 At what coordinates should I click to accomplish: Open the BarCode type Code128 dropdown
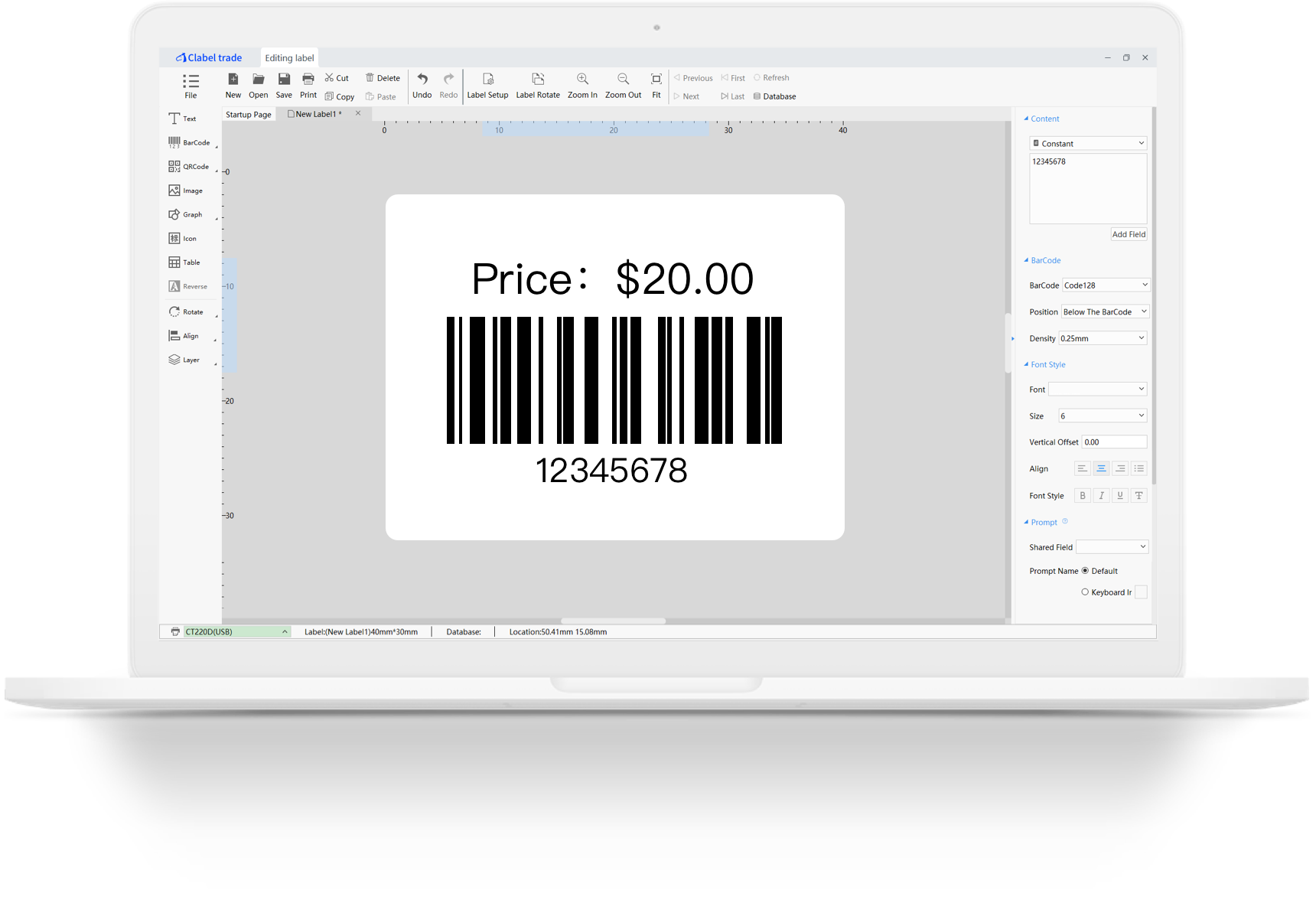(x=1106, y=285)
